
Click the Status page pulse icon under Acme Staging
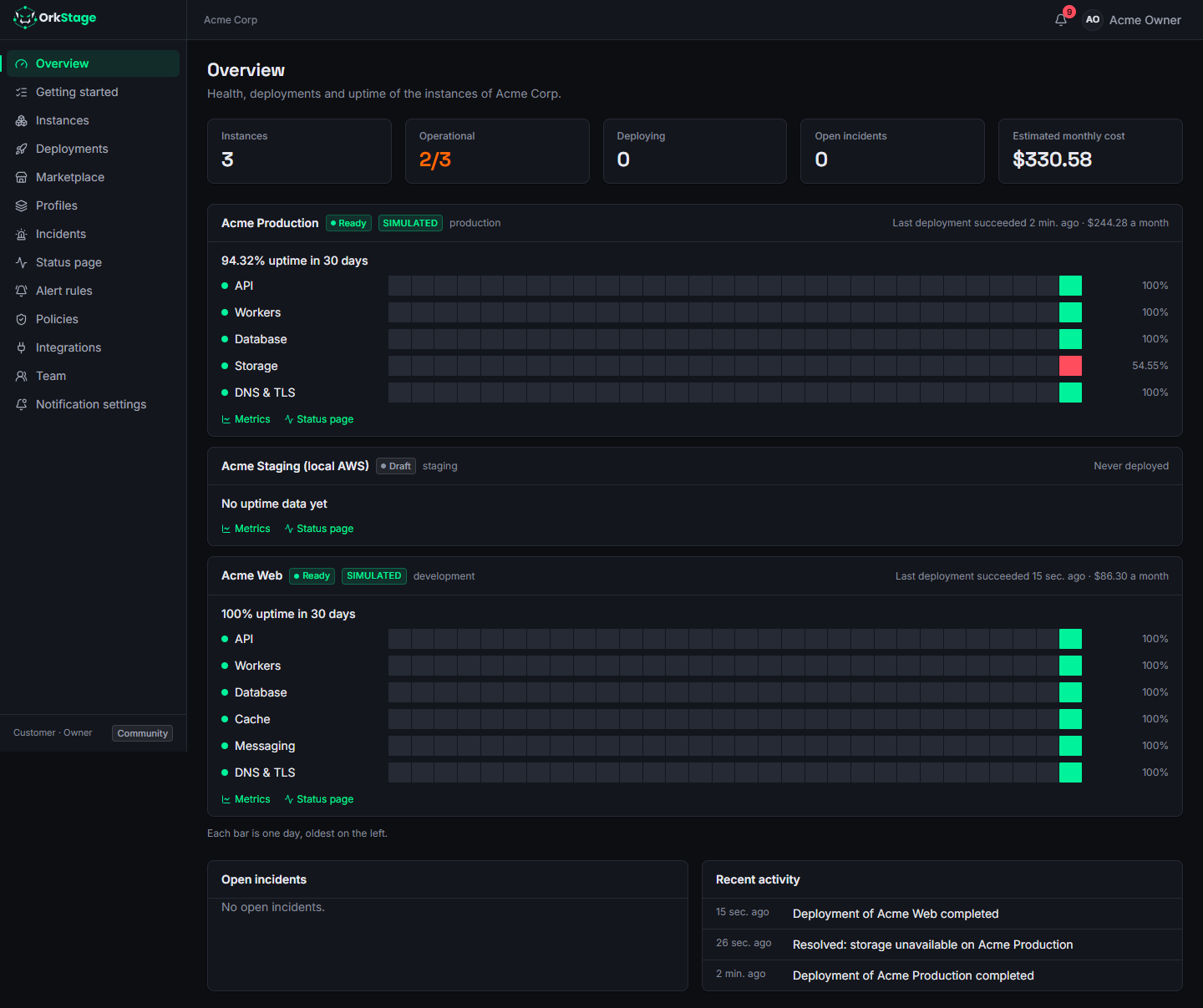[x=289, y=529]
